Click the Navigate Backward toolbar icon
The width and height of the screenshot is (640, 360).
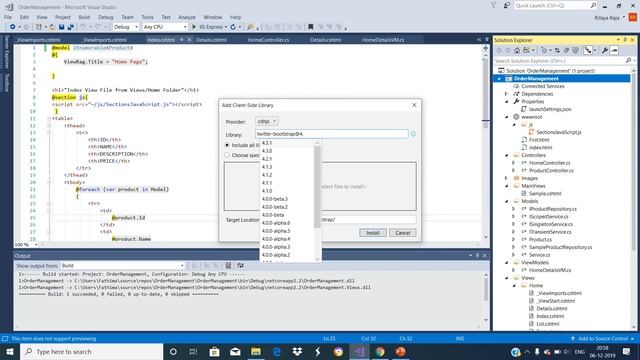pyautogui.click(x=13, y=27)
